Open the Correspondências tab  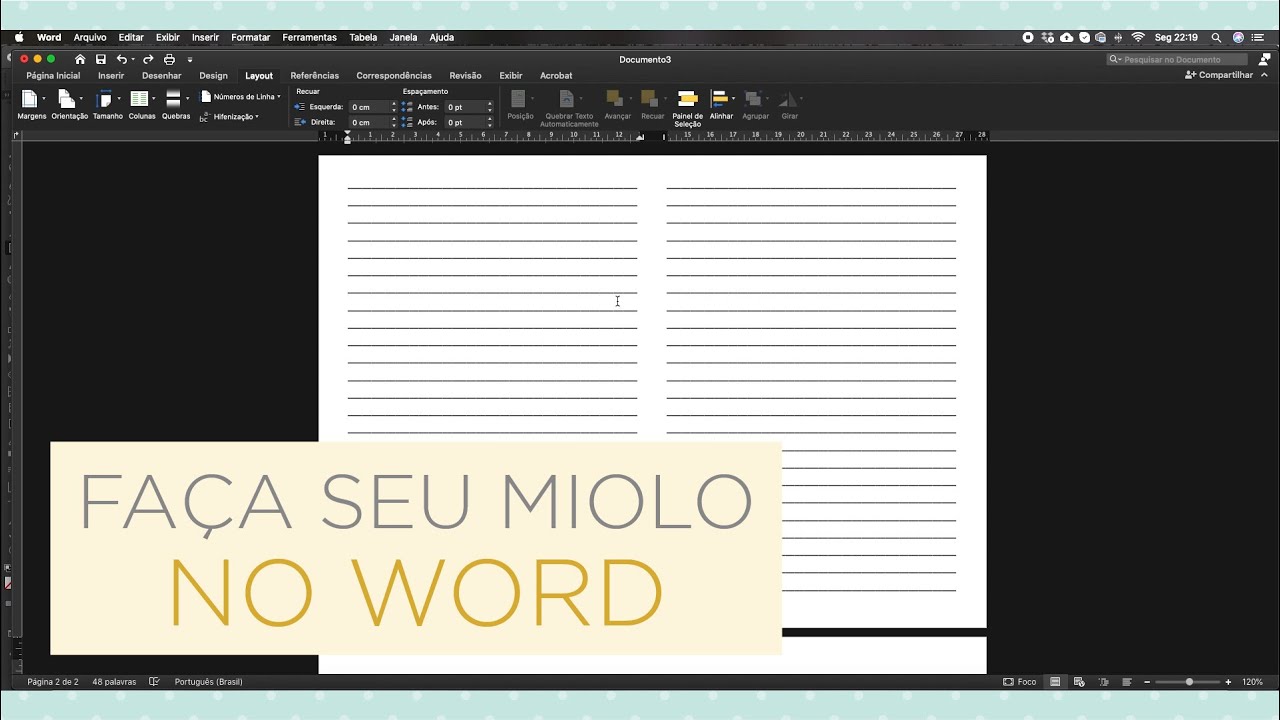point(394,76)
